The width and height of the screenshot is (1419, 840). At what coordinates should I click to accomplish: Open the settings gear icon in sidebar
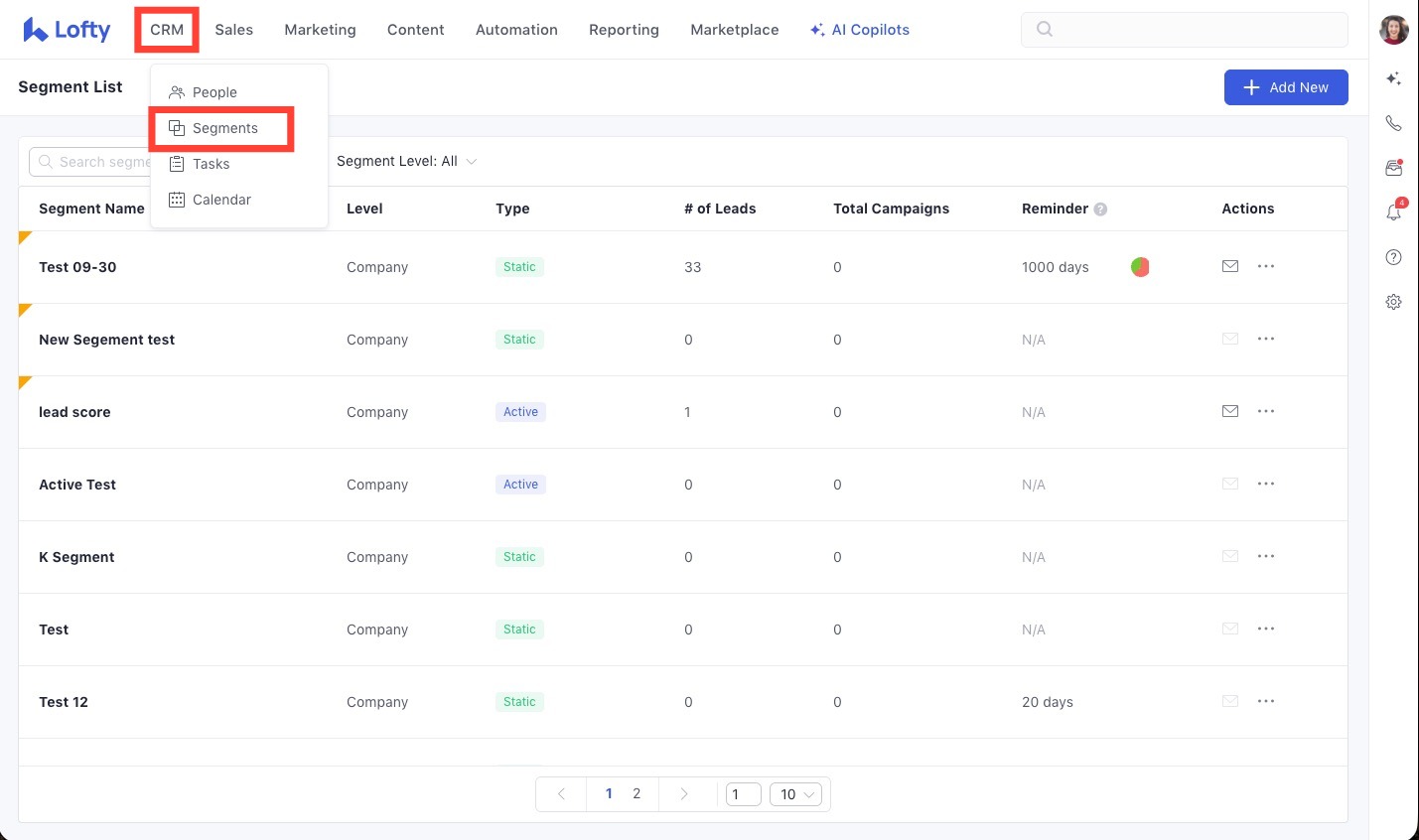pyautogui.click(x=1393, y=302)
